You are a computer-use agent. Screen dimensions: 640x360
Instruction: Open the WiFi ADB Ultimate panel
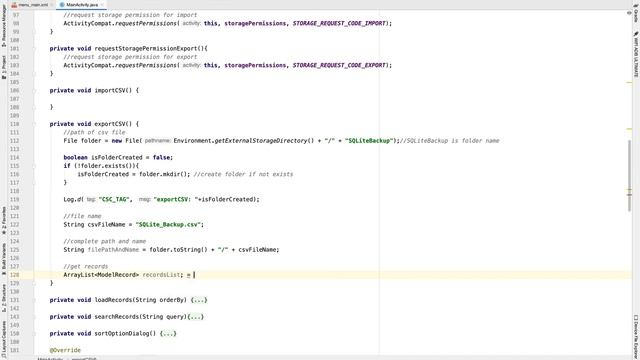point(636,54)
